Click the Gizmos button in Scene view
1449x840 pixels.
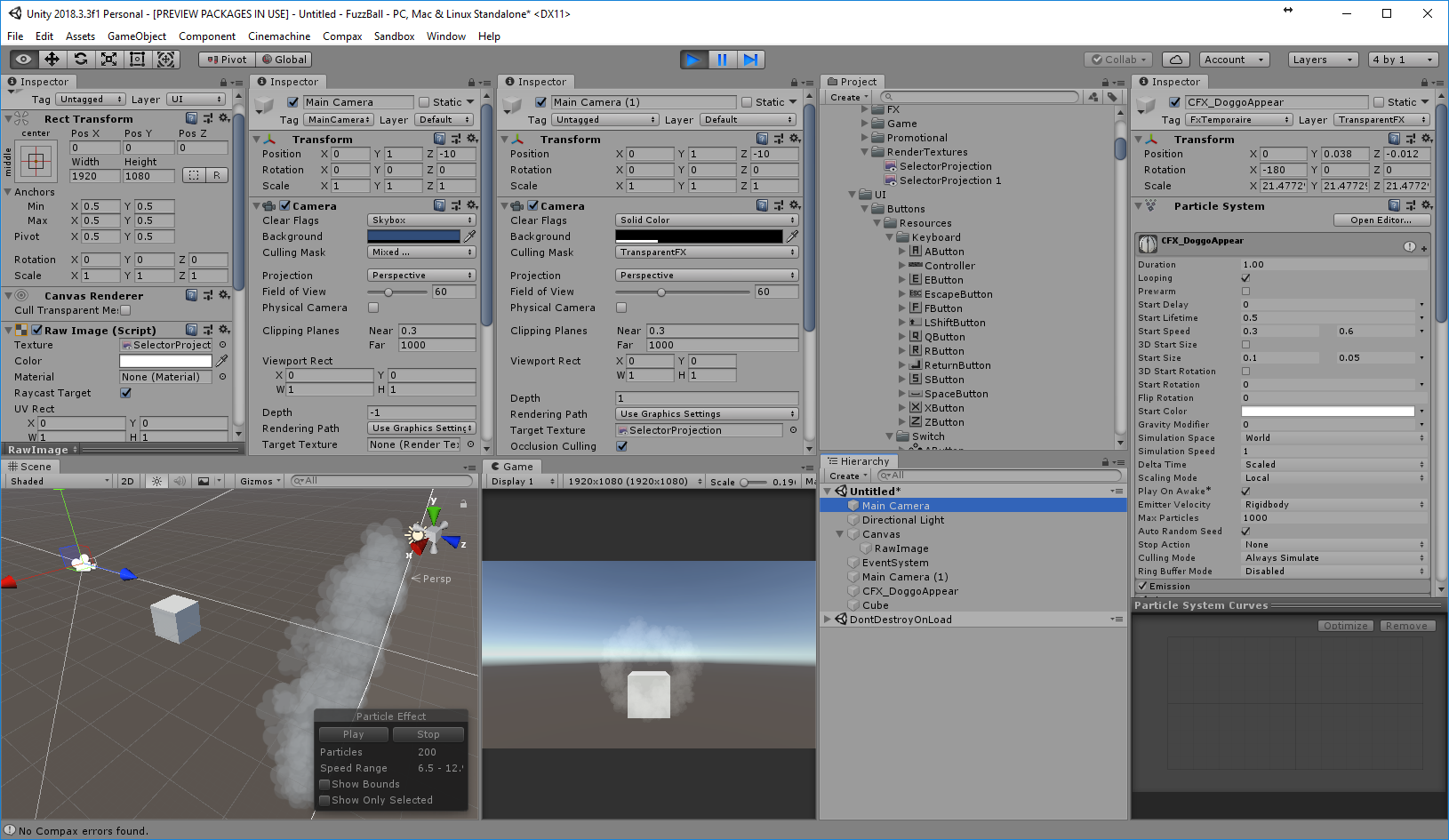(x=260, y=481)
